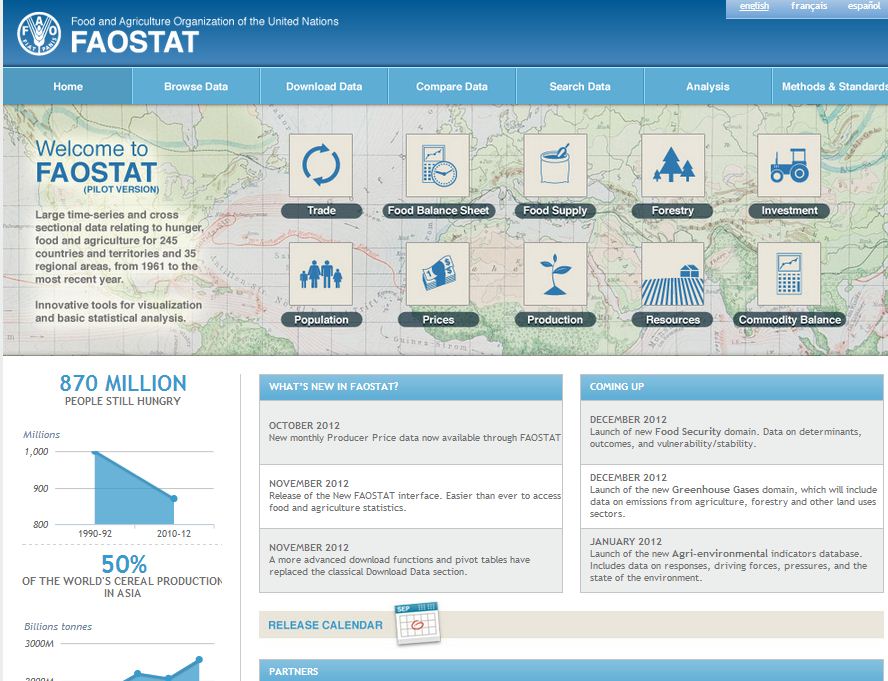The height and width of the screenshot is (681, 888).
Task: Switch to the Download Data section
Action: point(323,87)
